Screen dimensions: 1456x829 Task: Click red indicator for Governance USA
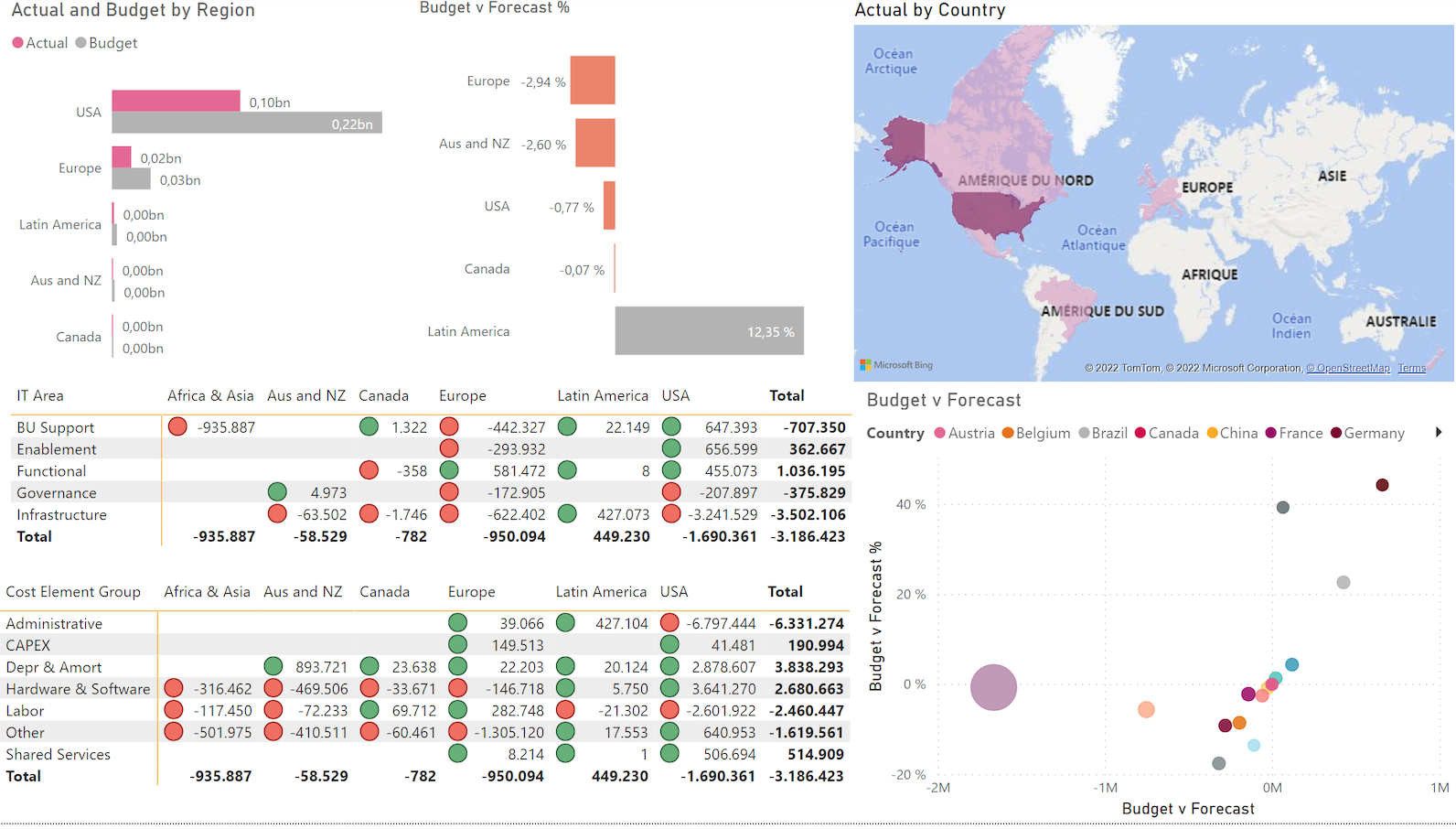pos(671,492)
